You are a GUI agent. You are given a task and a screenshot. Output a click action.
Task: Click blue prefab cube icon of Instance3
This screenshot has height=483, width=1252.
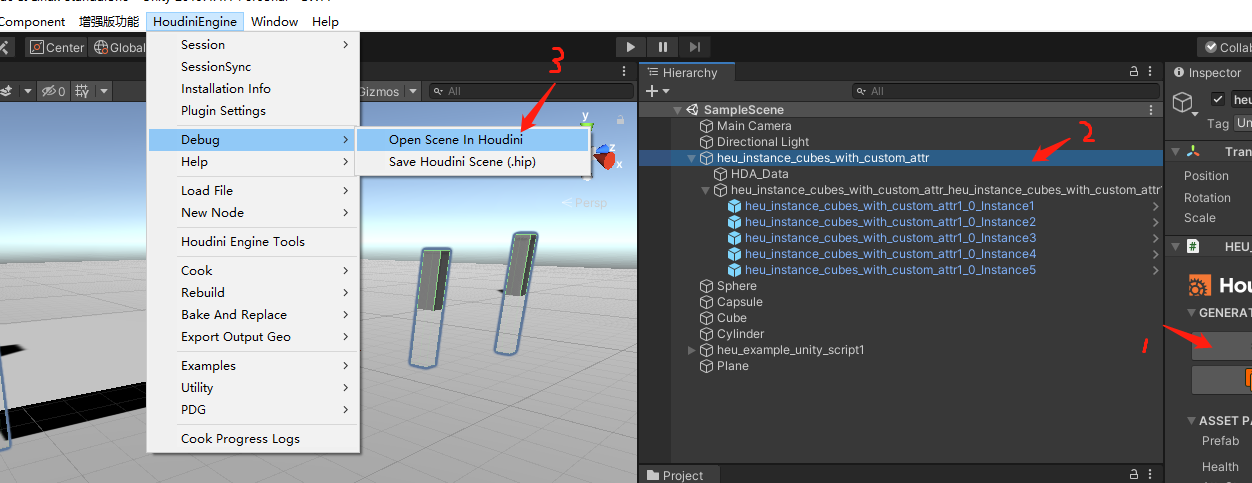[735, 238]
